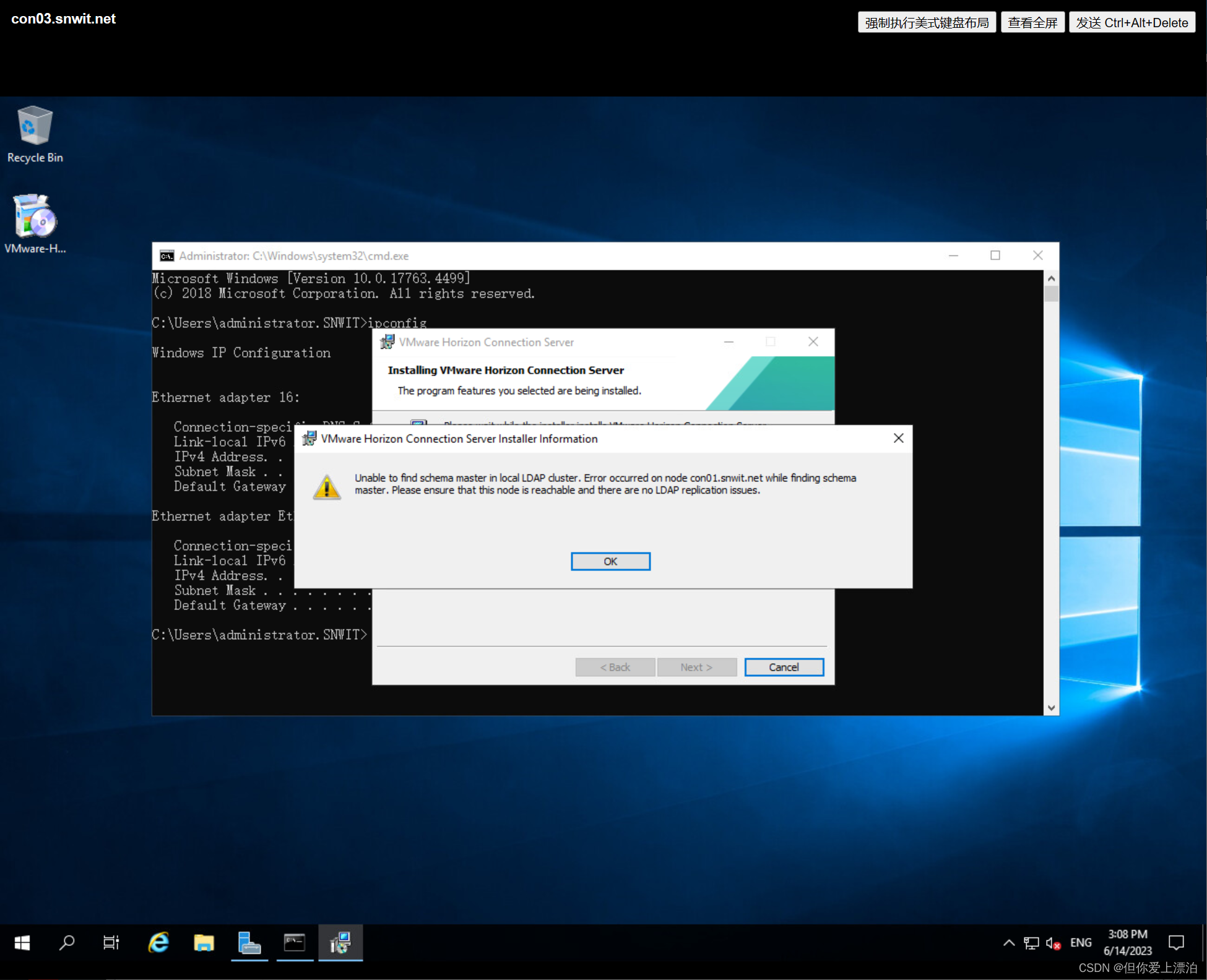Open Task View on taskbar
This screenshot has height=980, width=1207.
(x=111, y=943)
